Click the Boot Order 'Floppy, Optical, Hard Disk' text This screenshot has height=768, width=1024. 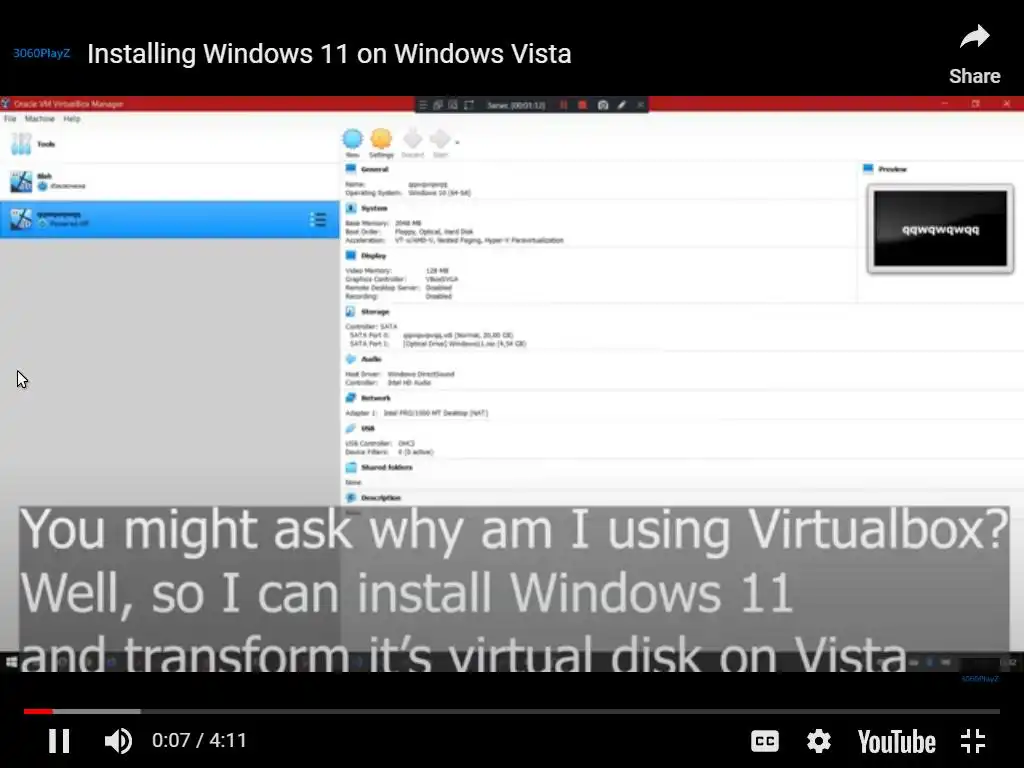(x=434, y=232)
